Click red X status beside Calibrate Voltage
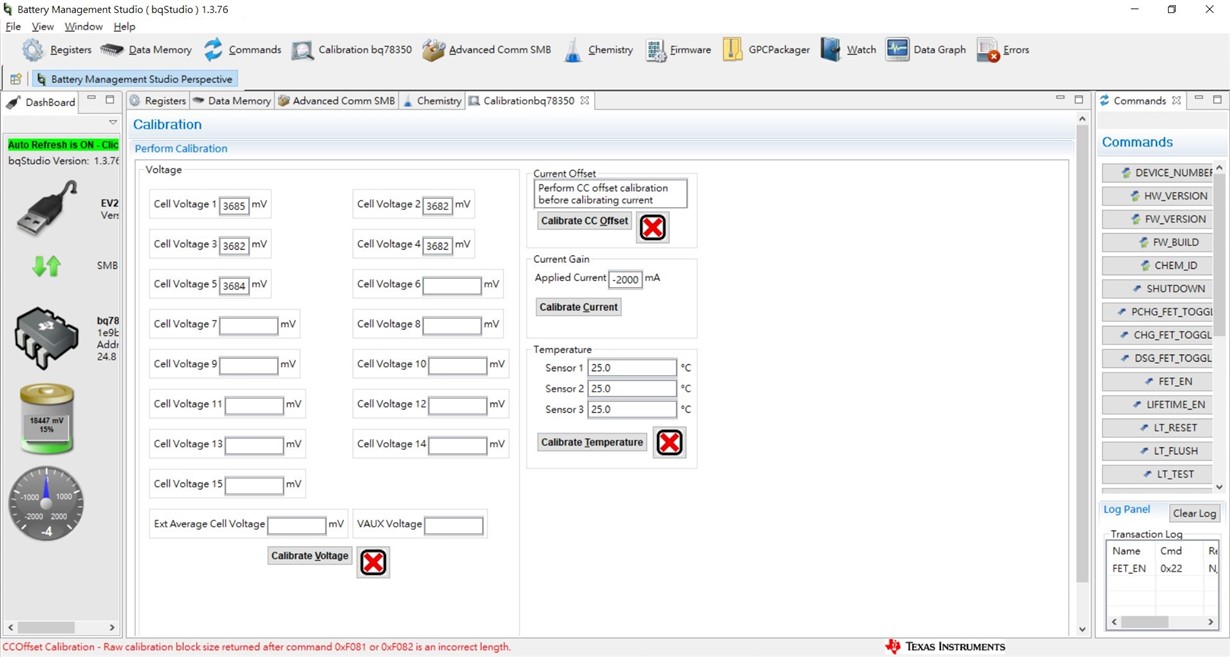Image resolution: width=1230 pixels, height=657 pixels. click(373, 562)
